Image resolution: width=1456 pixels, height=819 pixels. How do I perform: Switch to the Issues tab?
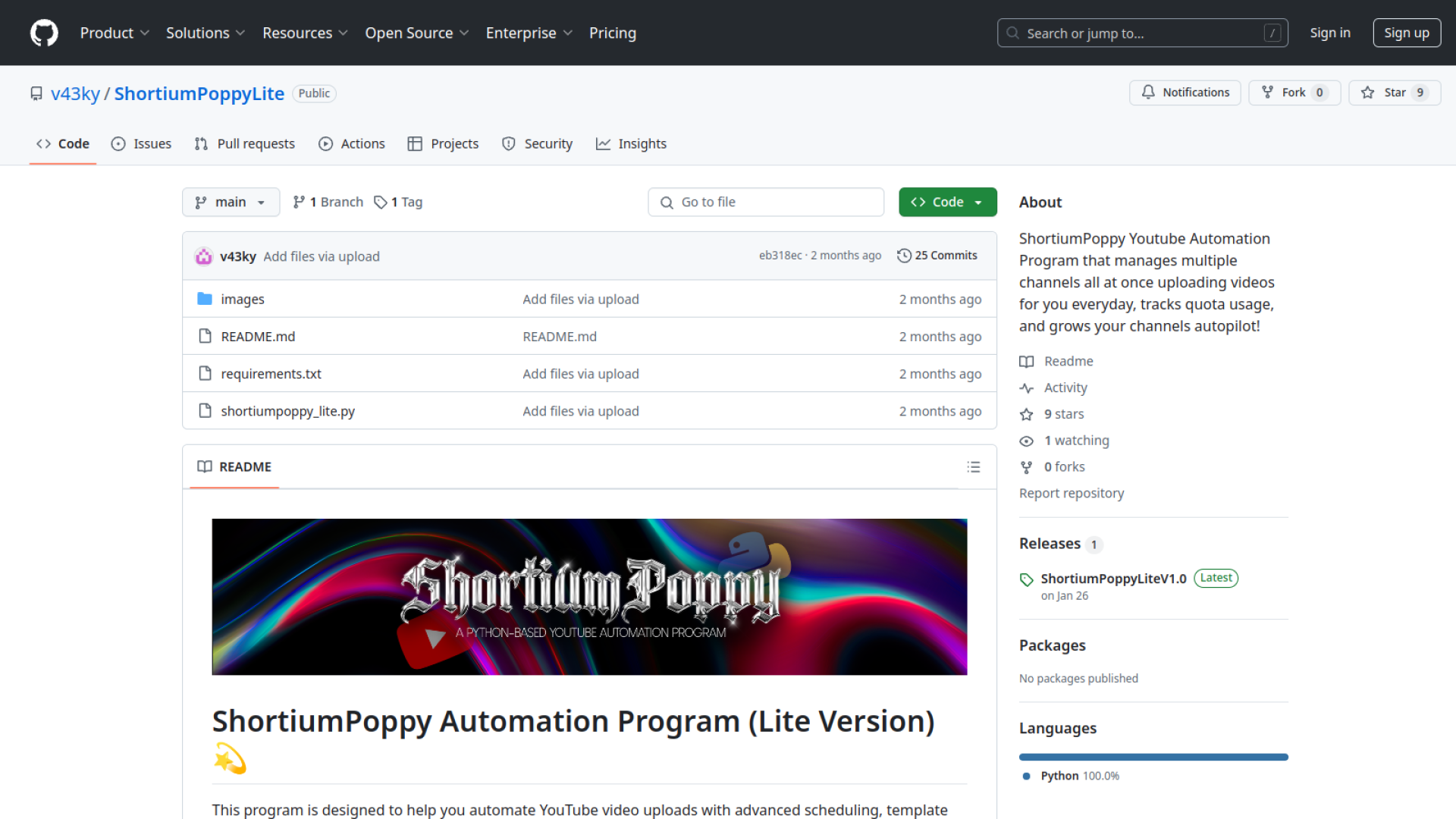click(x=142, y=144)
